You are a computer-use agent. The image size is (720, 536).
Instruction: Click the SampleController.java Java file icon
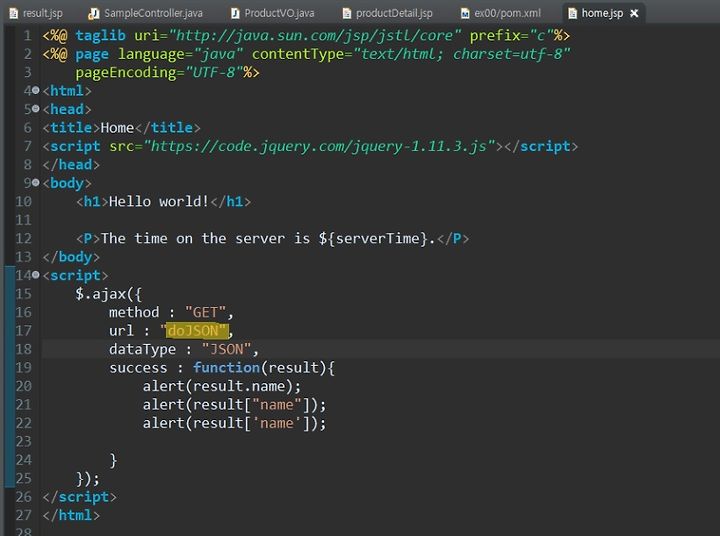94,13
